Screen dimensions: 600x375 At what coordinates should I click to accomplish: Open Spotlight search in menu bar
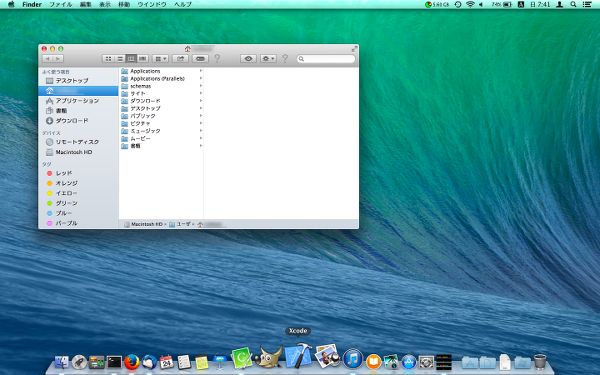click(x=573, y=5)
